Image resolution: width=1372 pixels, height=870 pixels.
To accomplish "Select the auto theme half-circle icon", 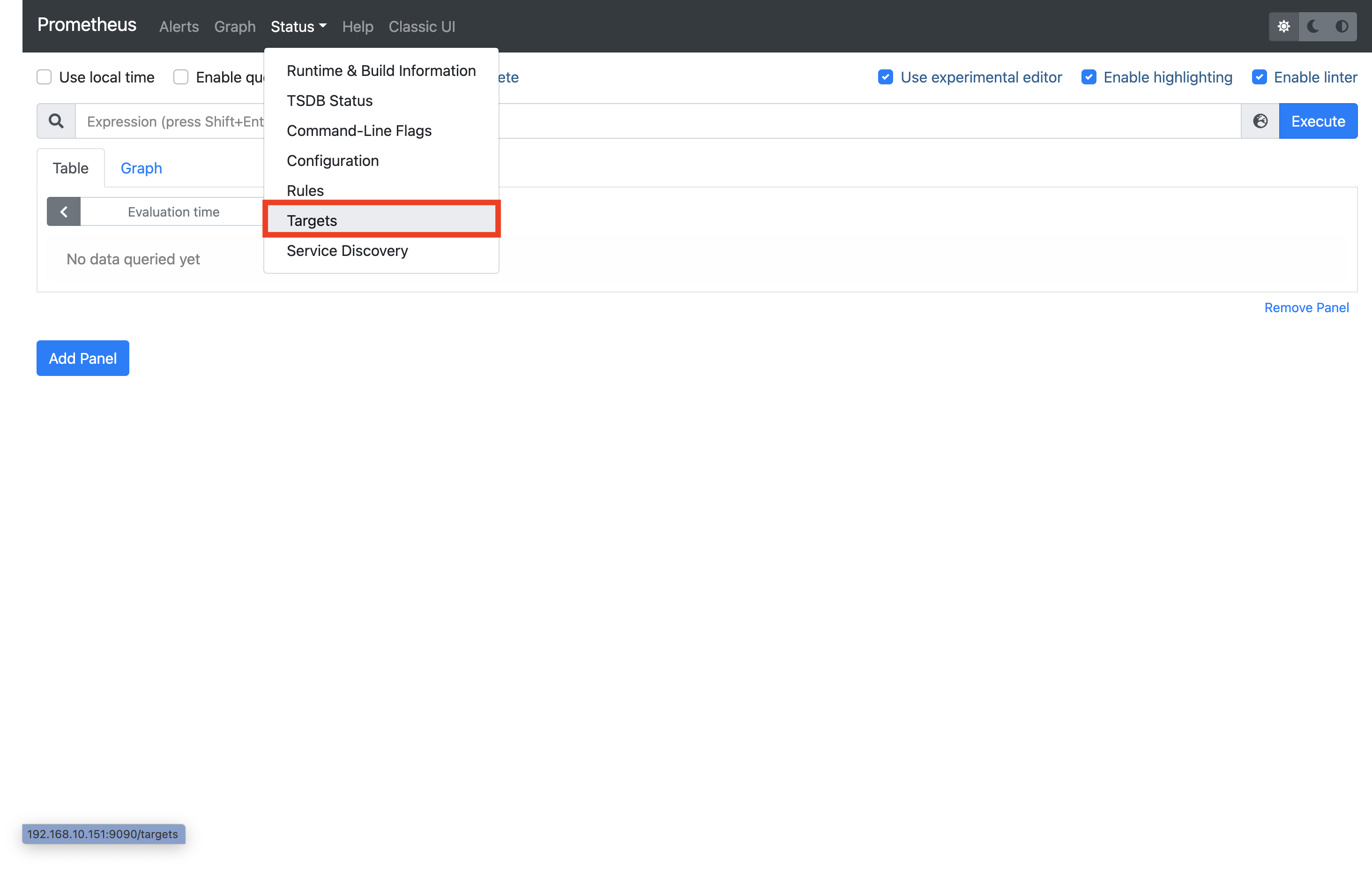I will [x=1342, y=26].
